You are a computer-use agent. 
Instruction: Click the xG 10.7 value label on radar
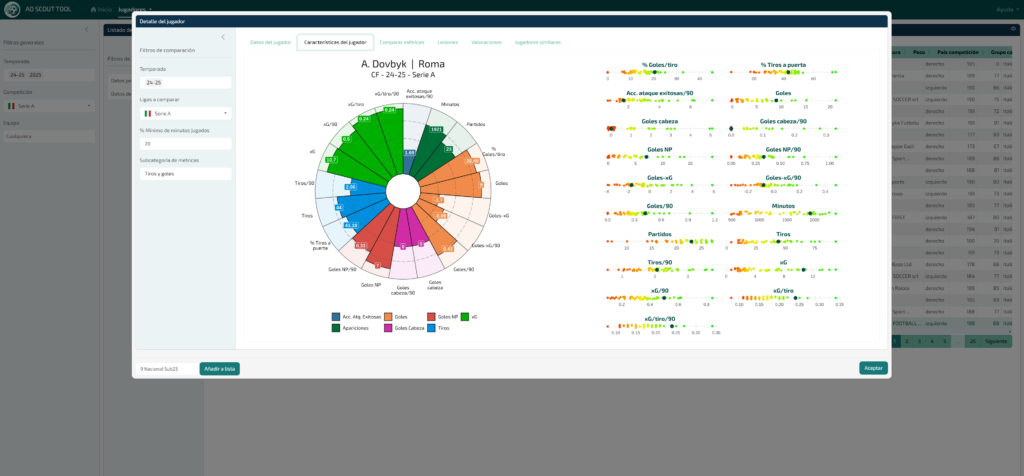[x=331, y=160]
